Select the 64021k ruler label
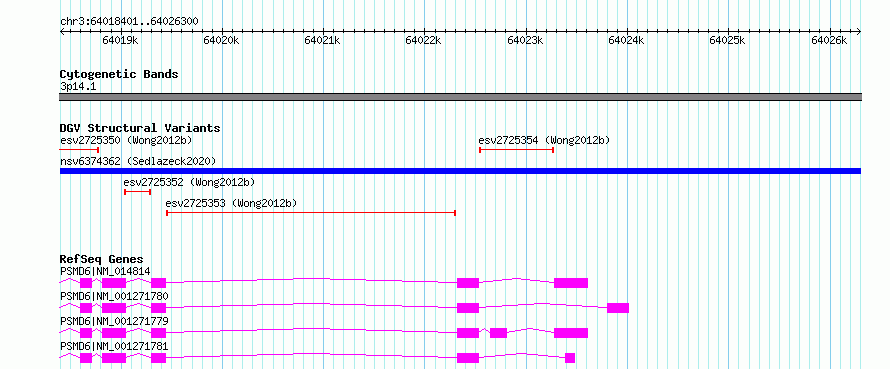Screen dimensions: 890x369 322,41
